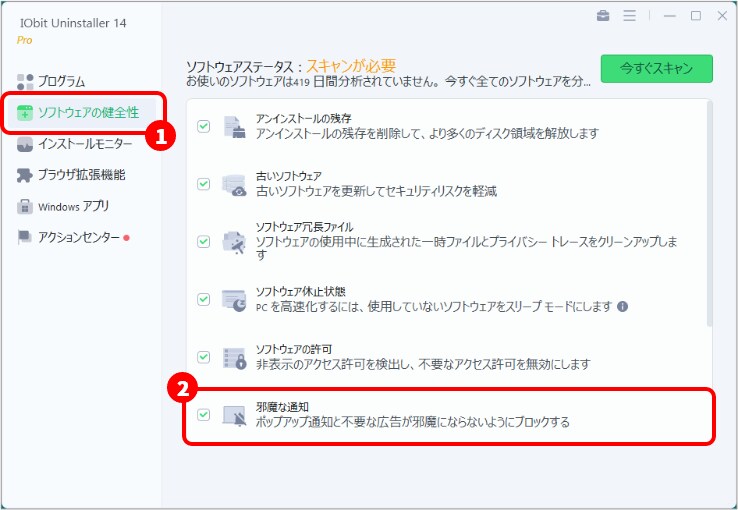Uncheck 邪魔な通知 checkbox
The image size is (738, 510).
tap(203, 414)
